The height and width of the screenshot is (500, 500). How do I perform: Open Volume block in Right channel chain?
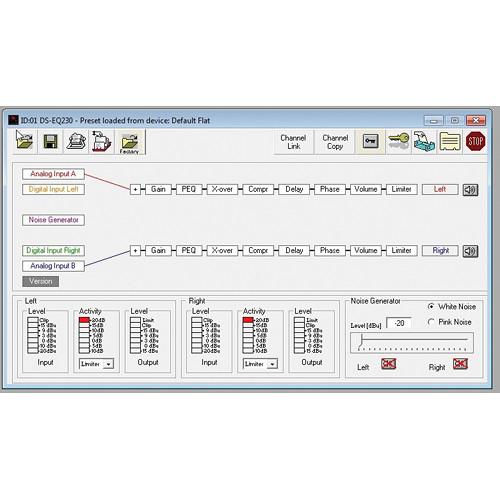click(x=366, y=250)
